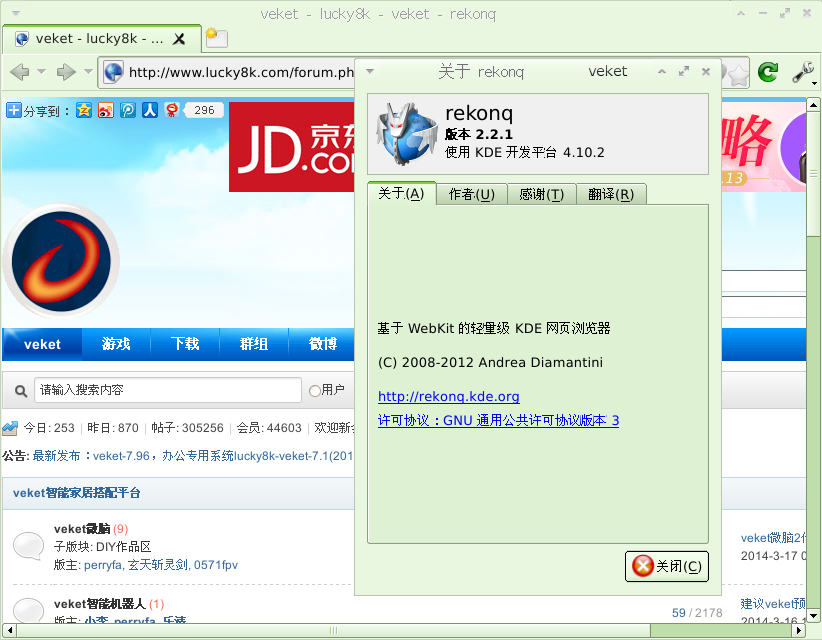Click the horizontal scrollbar right arrow
Image resolution: width=822 pixels, height=640 pixels.
click(798, 631)
